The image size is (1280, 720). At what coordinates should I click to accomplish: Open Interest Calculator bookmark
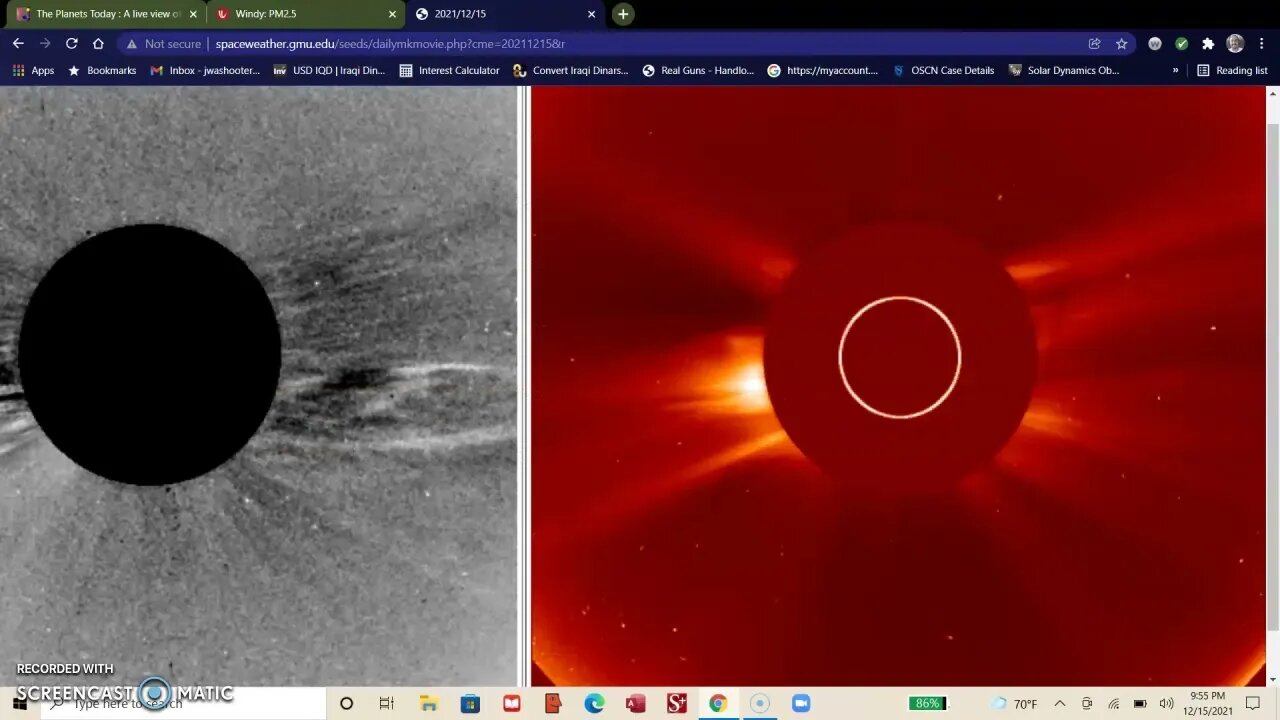(x=449, y=71)
